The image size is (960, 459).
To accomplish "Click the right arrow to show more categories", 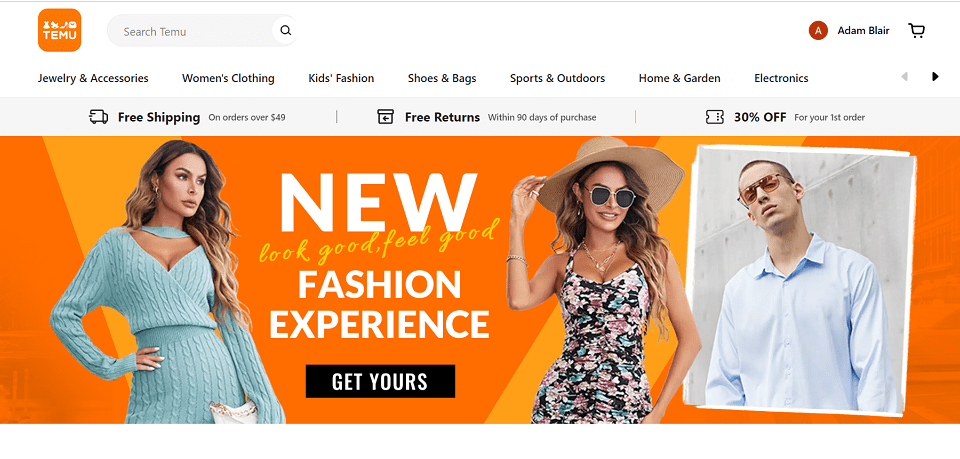I will tap(935, 76).
